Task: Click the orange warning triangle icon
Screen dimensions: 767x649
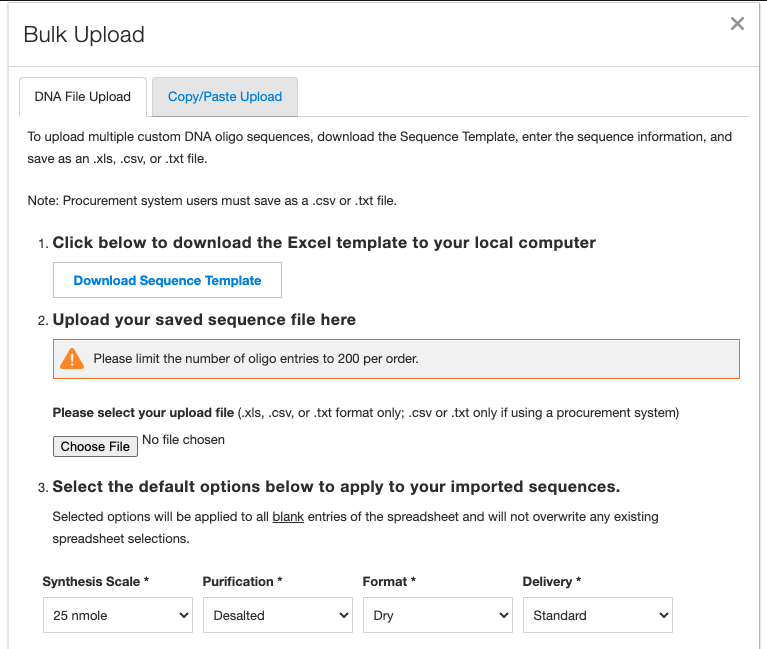Action: click(x=72, y=358)
